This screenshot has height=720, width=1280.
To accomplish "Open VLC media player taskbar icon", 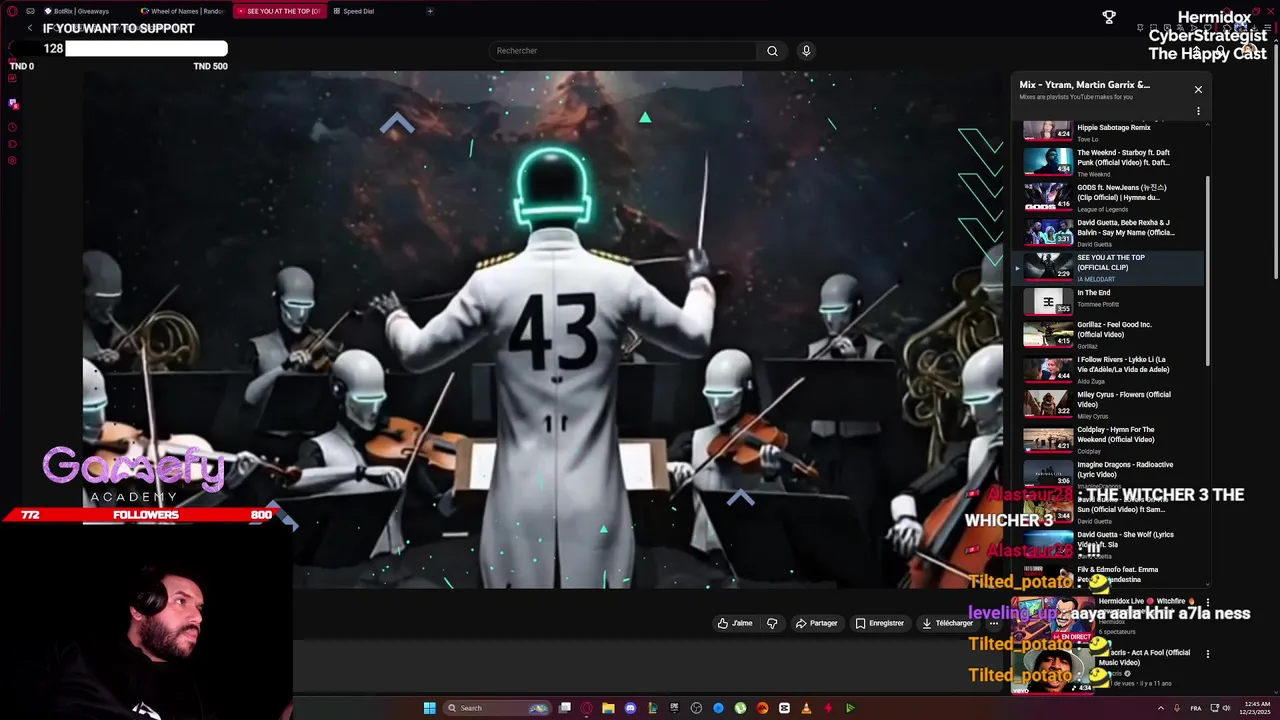I will pos(806,708).
